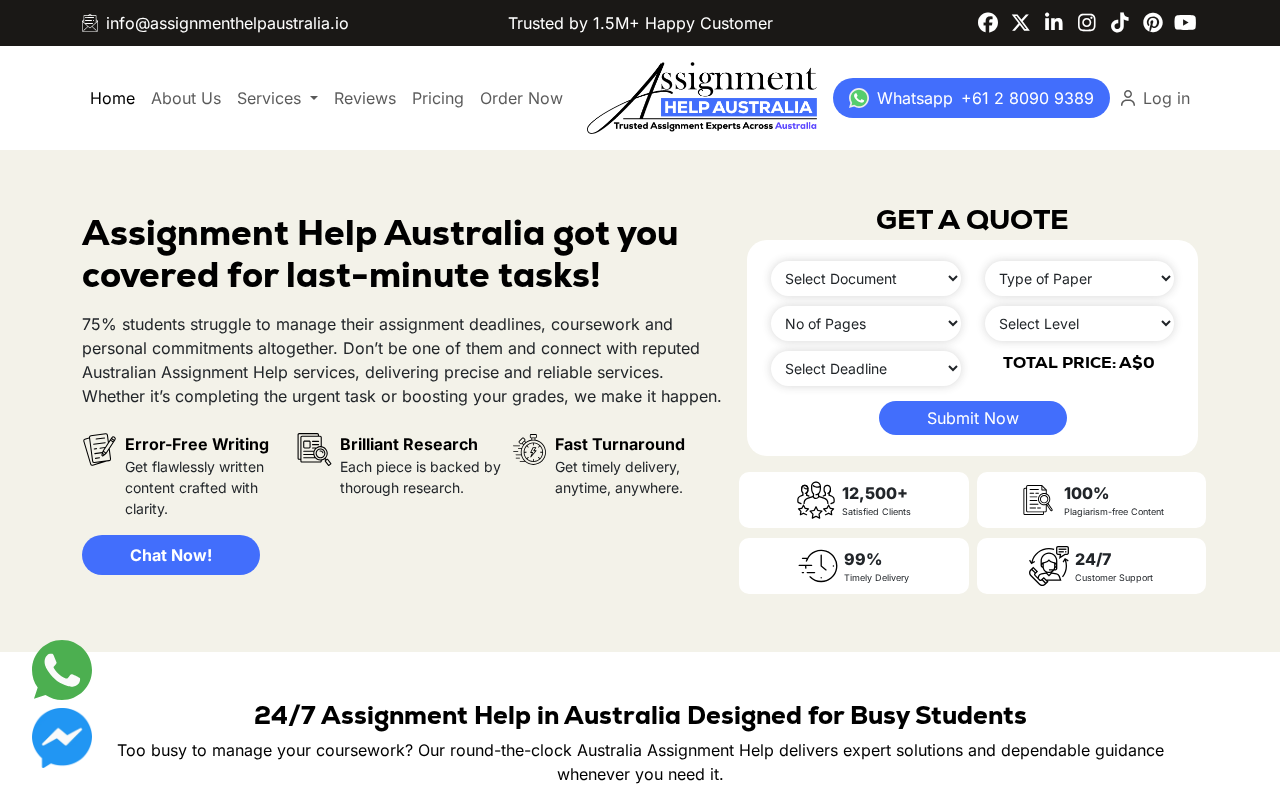Click the info@assignmenthelpaustralia.io email link
Viewport: 1280px width, 800px height.
point(227,23)
